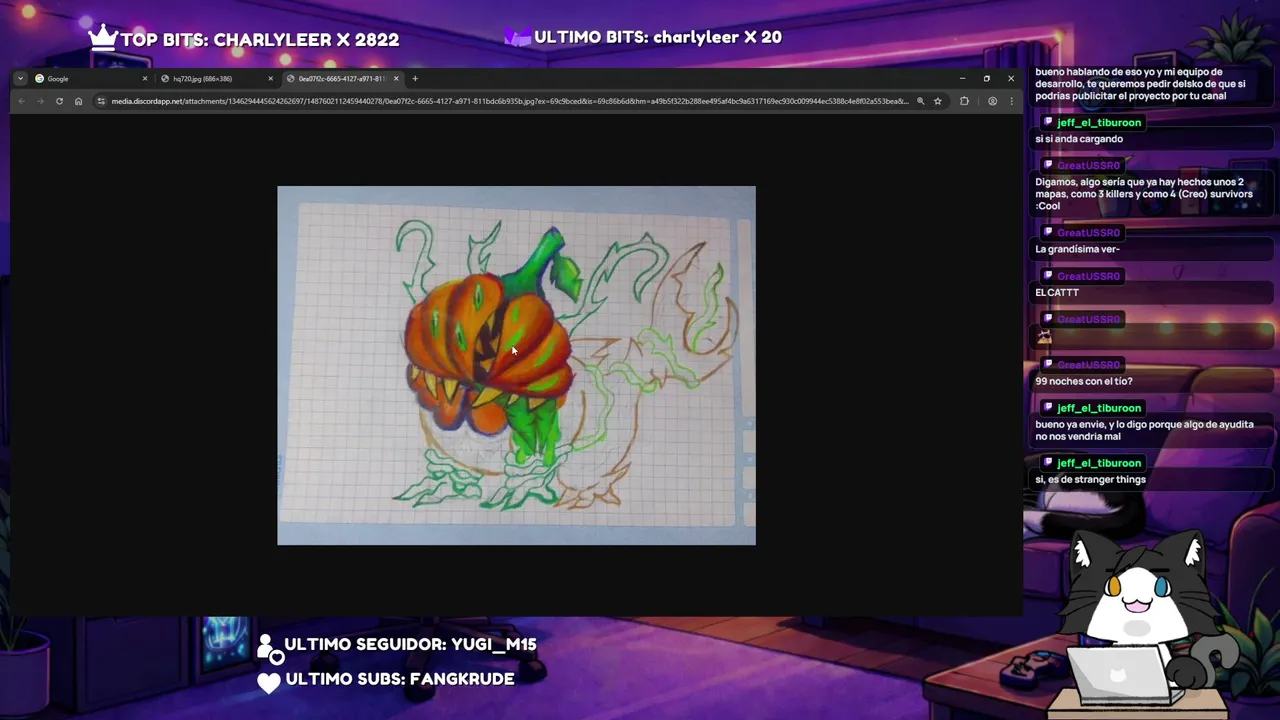View site information icon beside the URL
This screenshot has height=720, width=1280.
pos(101,101)
